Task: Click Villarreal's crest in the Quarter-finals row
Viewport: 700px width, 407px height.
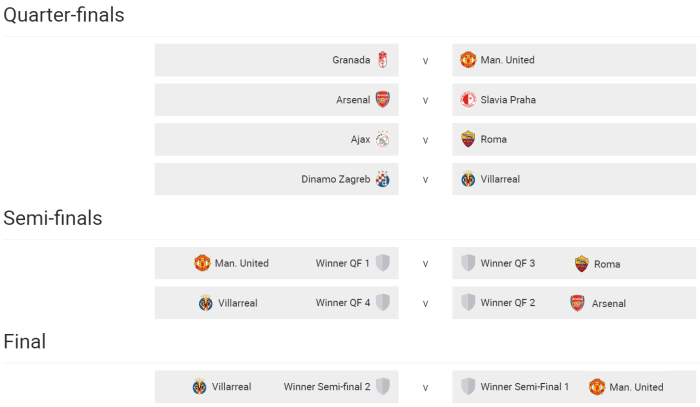Action: click(468, 180)
